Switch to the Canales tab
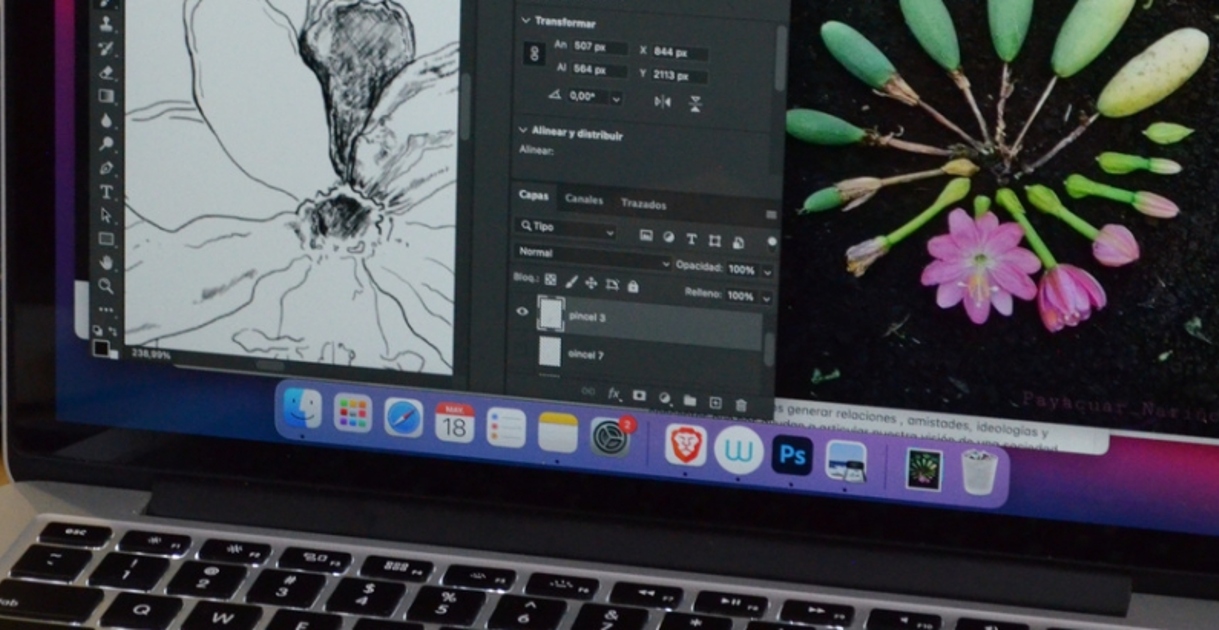The image size is (1219, 630). (x=584, y=199)
